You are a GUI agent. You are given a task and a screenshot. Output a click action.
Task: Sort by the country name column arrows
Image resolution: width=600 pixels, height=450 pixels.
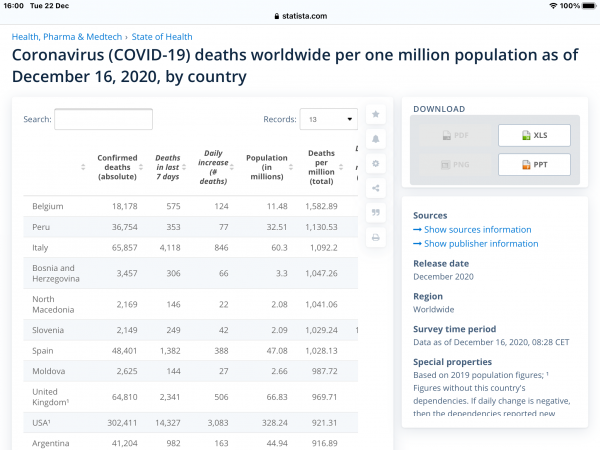tap(83, 167)
